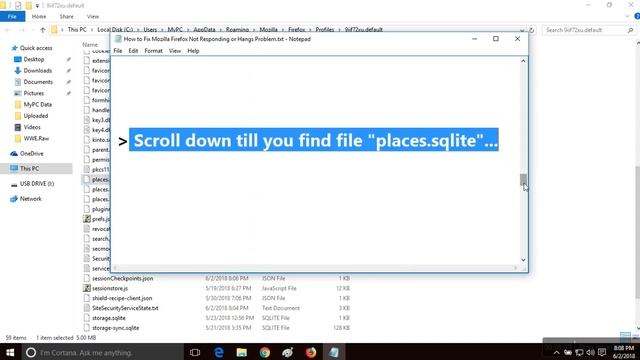Viewport: 640px width, 360px height.
Task: Switch to Explorer's View ribbon tab
Action: coord(93,17)
